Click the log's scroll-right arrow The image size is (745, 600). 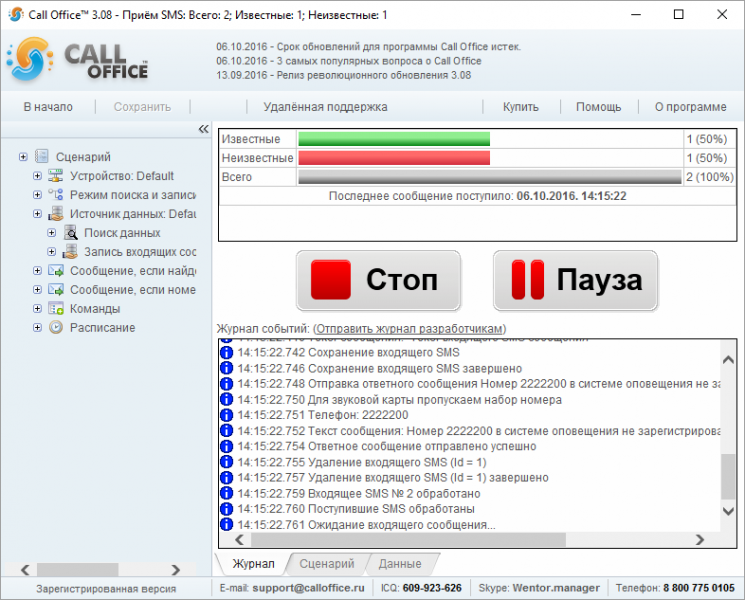pos(699,540)
